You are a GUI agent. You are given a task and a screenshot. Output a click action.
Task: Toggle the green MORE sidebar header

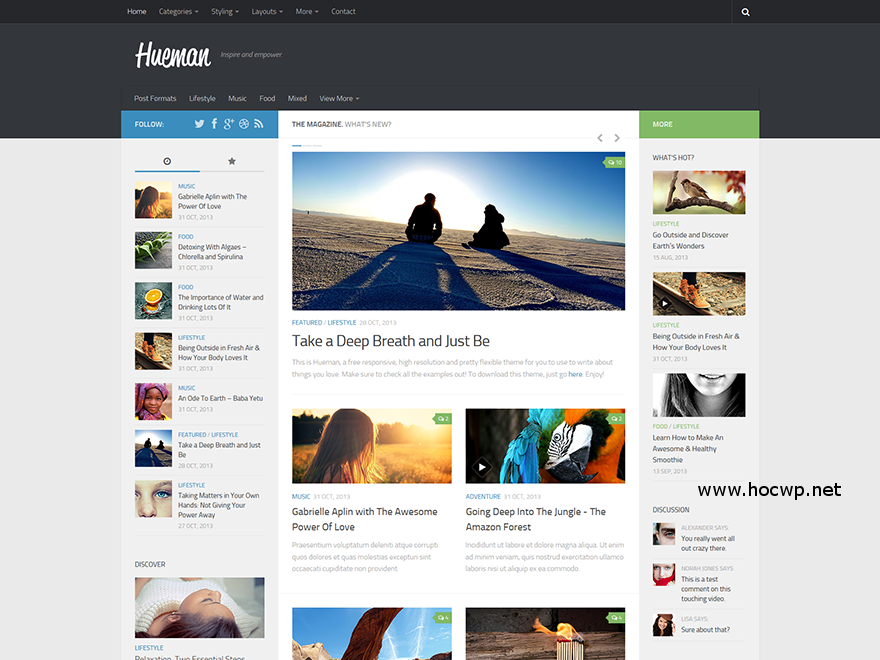(699, 124)
